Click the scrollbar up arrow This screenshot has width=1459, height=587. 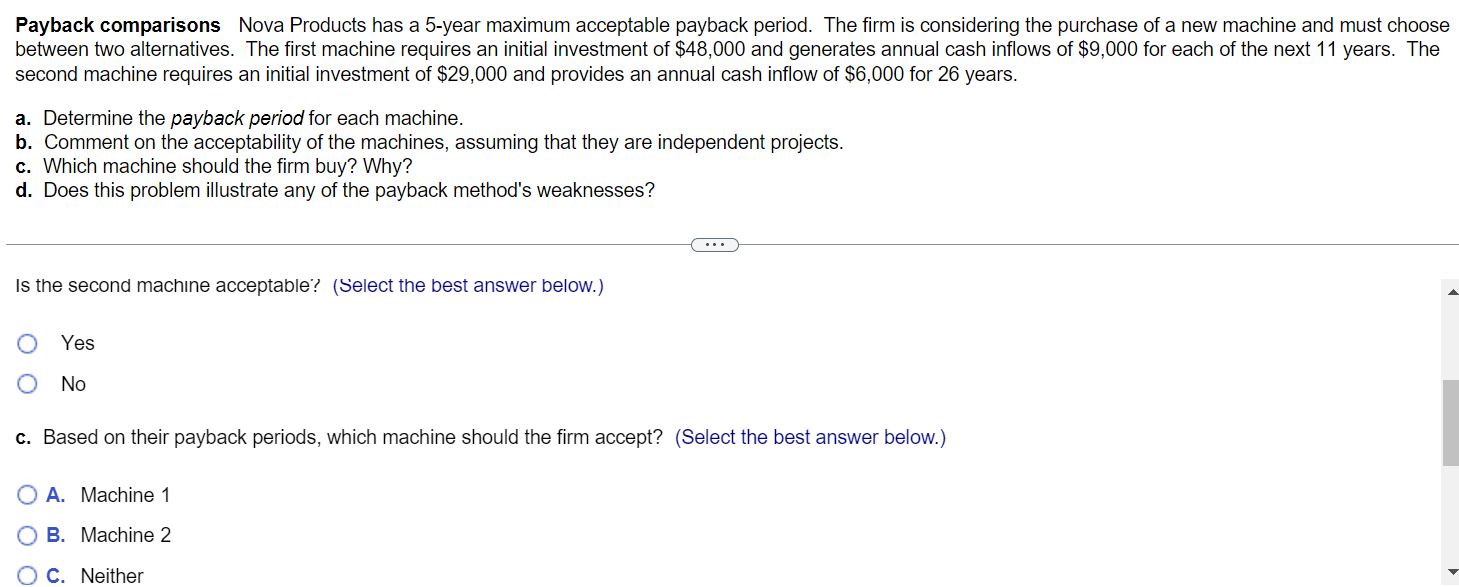click(x=1451, y=290)
